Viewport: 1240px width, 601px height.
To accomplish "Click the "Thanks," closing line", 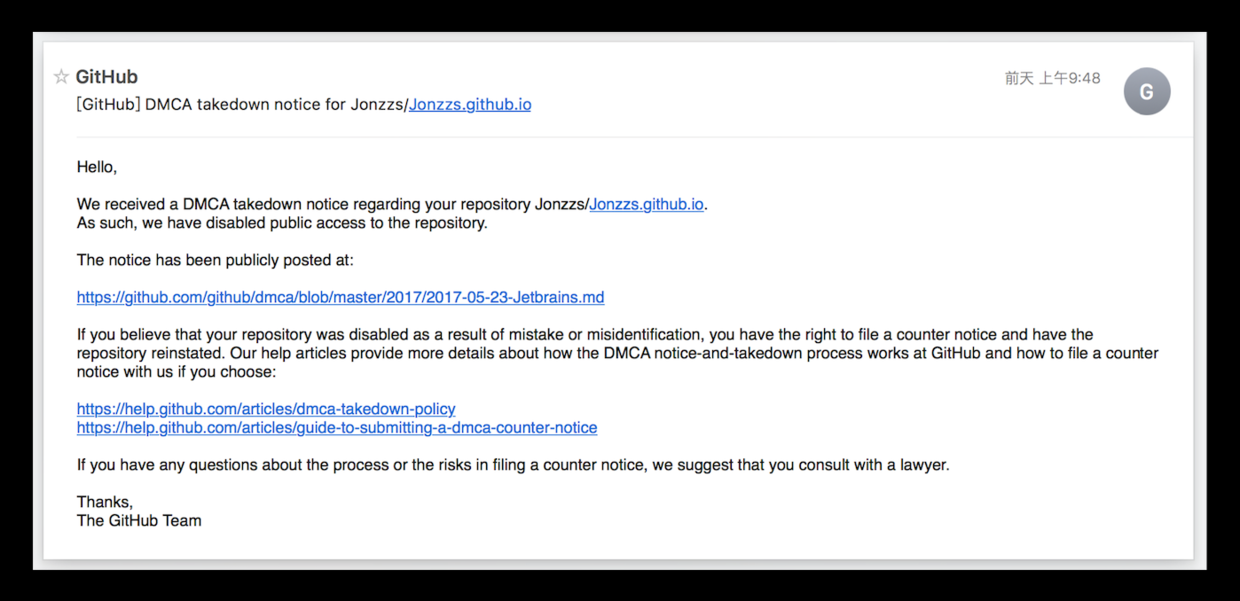I will 105,502.
